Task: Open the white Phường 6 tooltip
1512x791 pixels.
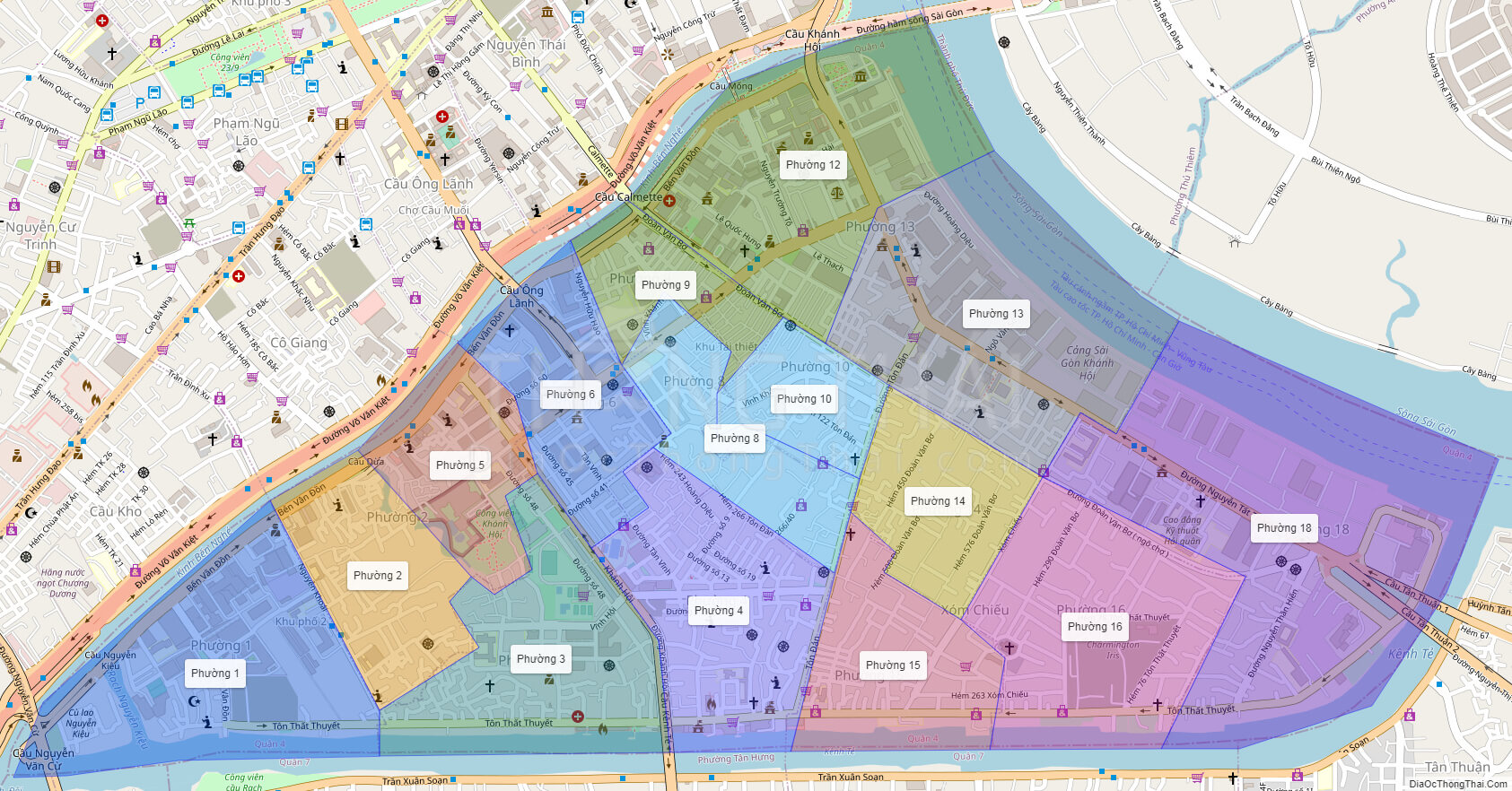Action: click(x=571, y=395)
